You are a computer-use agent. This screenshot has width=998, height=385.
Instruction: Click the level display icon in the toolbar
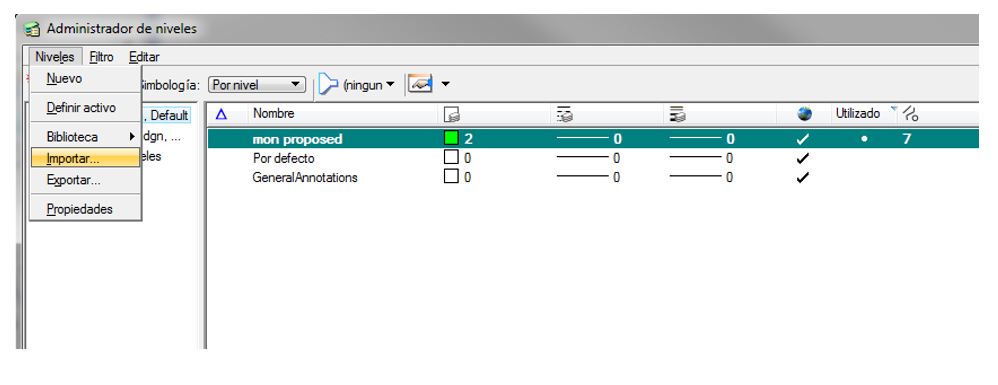[421, 84]
